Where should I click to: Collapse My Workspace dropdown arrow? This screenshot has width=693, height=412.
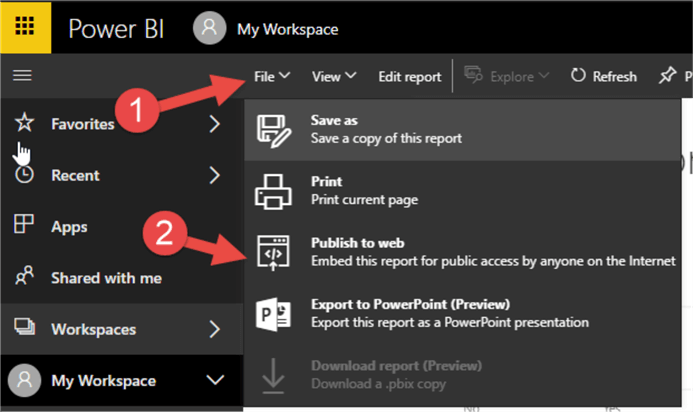(x=214, y=380)
